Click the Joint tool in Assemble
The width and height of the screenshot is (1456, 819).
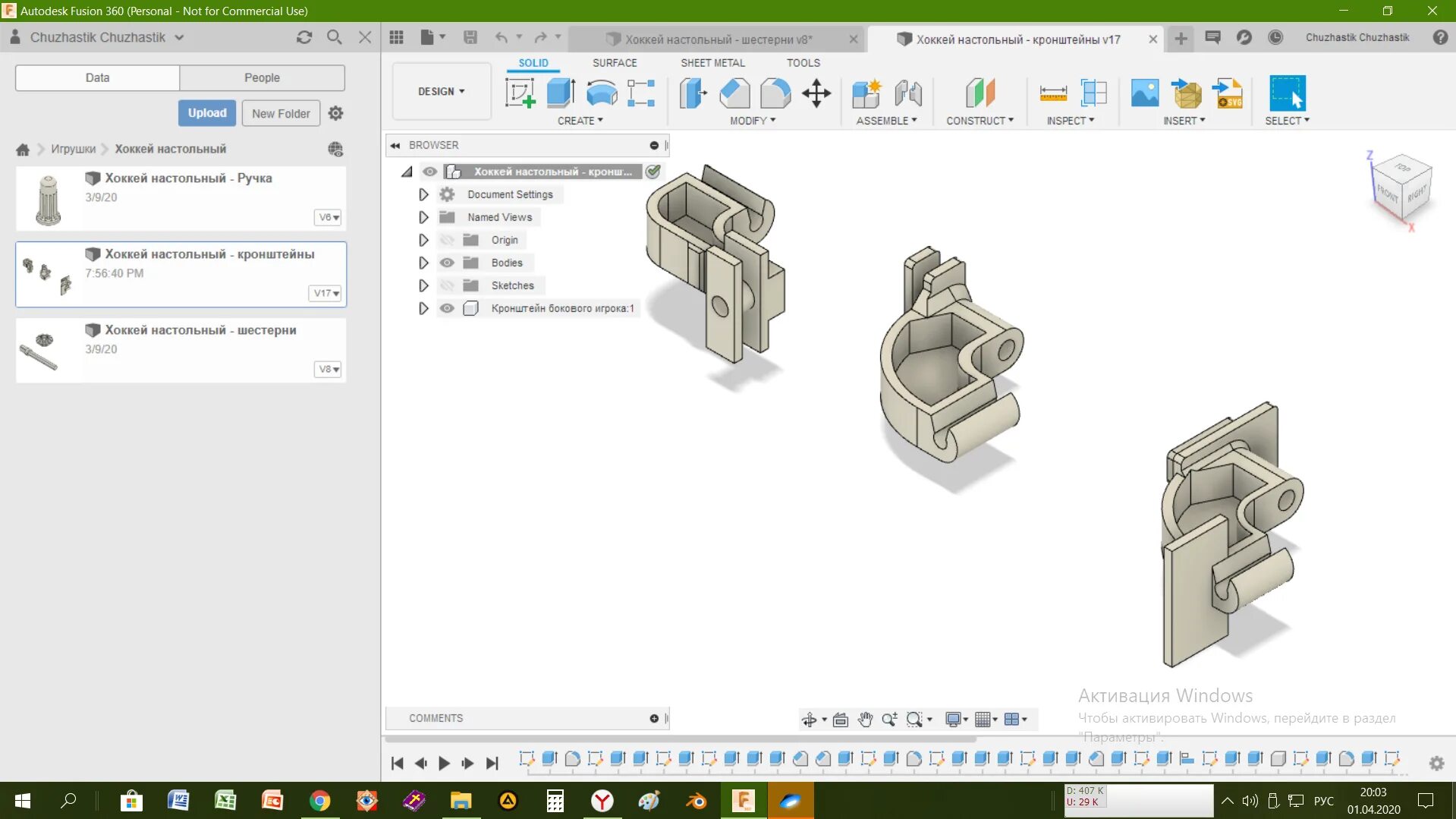(x=907, y=93)
